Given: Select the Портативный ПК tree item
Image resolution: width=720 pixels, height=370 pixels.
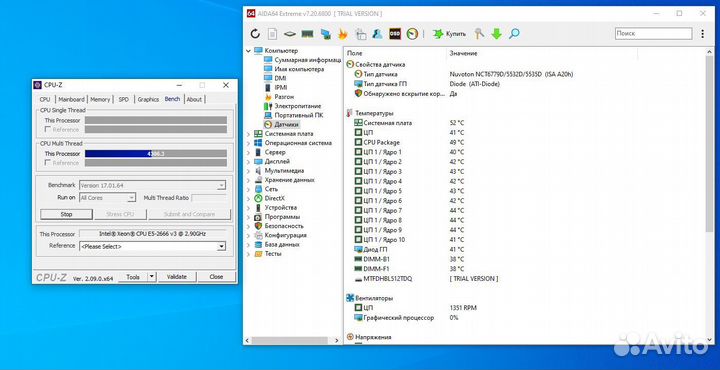Looking at the screenshot, I should pos(298,115).
